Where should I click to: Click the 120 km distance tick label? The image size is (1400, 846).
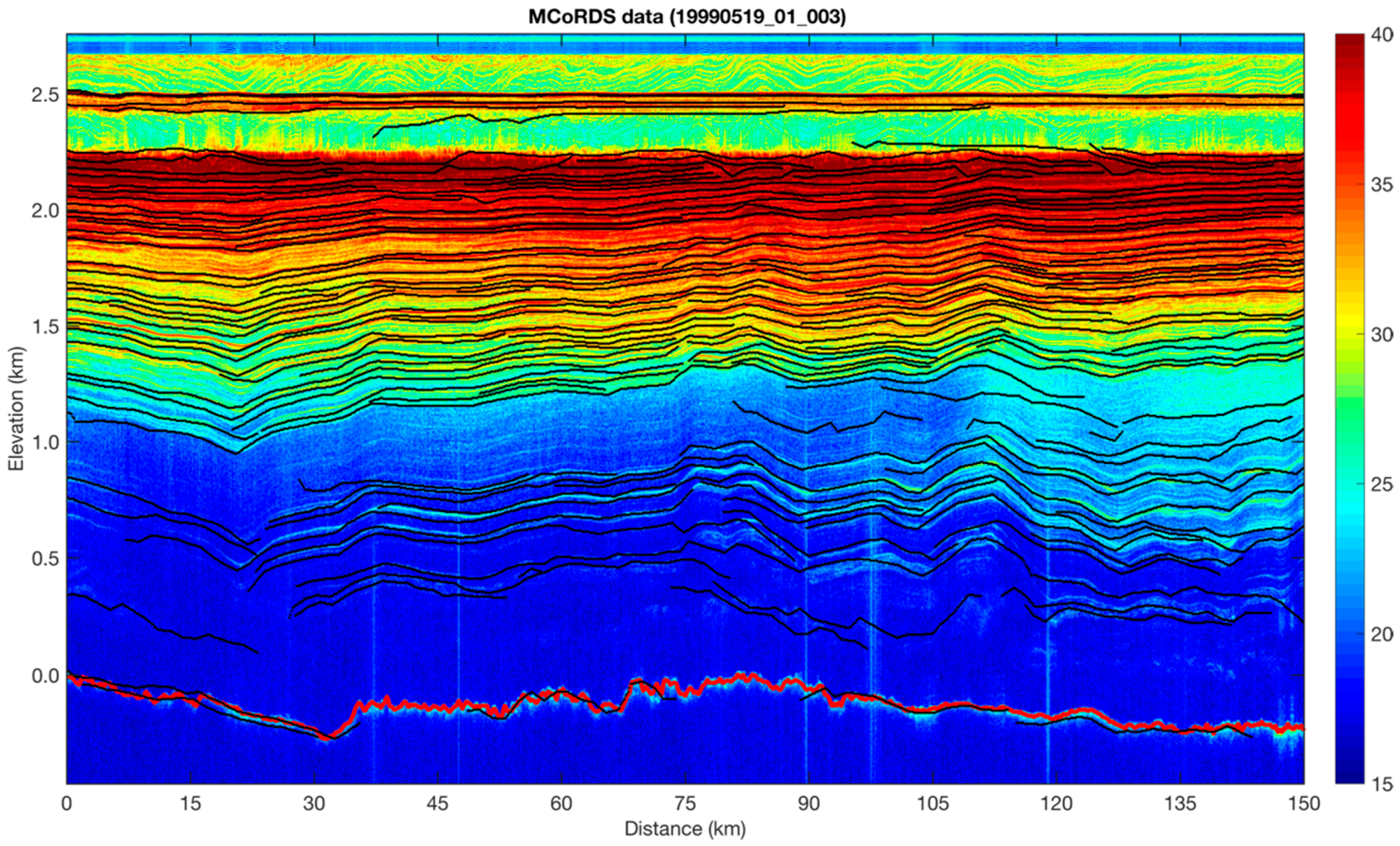[x=1056, y=803]
